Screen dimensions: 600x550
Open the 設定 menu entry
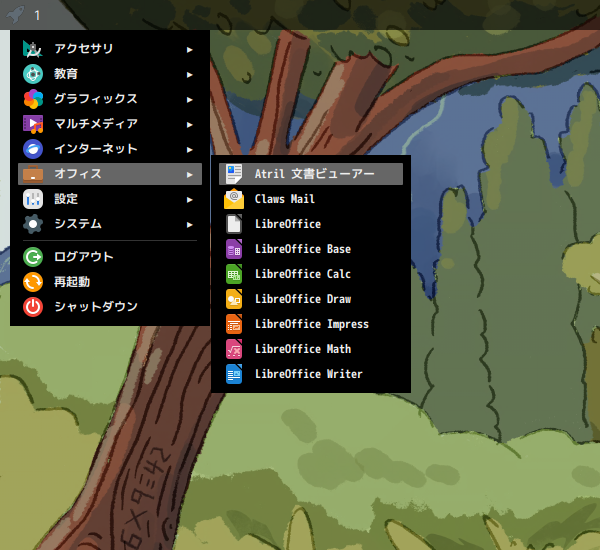[110, 199]
